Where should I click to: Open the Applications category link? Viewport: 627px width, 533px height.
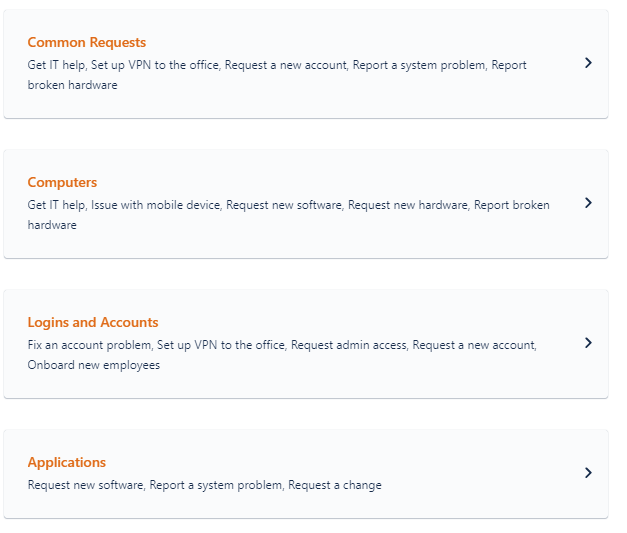point(66,462)
